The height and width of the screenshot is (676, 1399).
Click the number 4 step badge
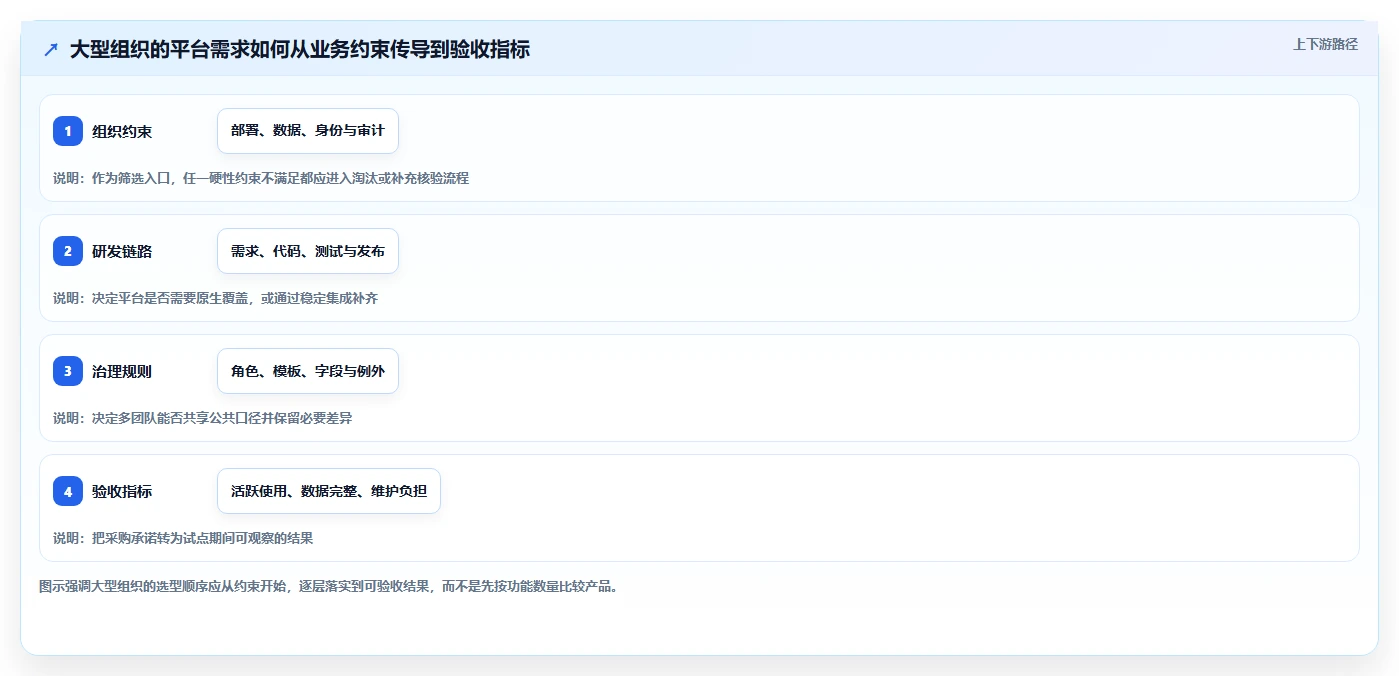coord(68,491)
